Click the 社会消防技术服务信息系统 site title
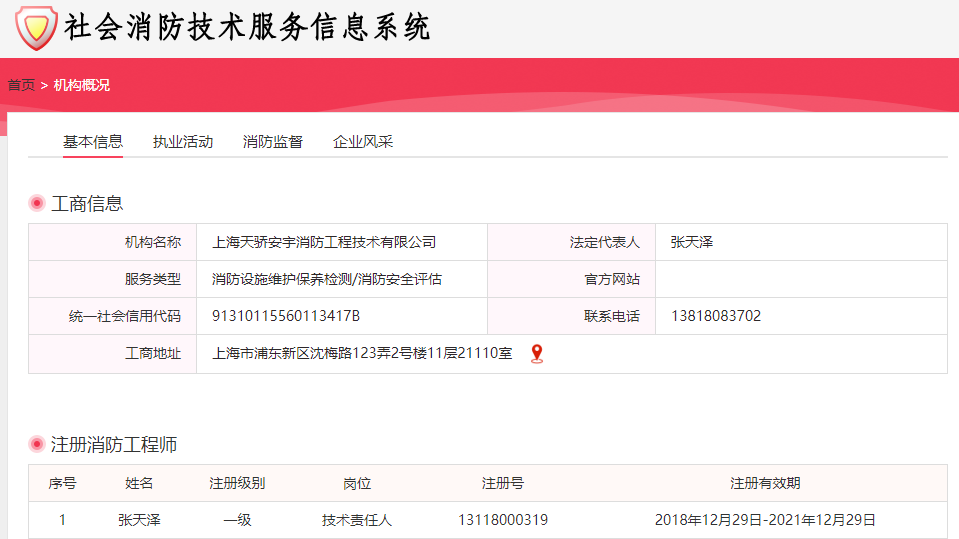 pos(247,28)
